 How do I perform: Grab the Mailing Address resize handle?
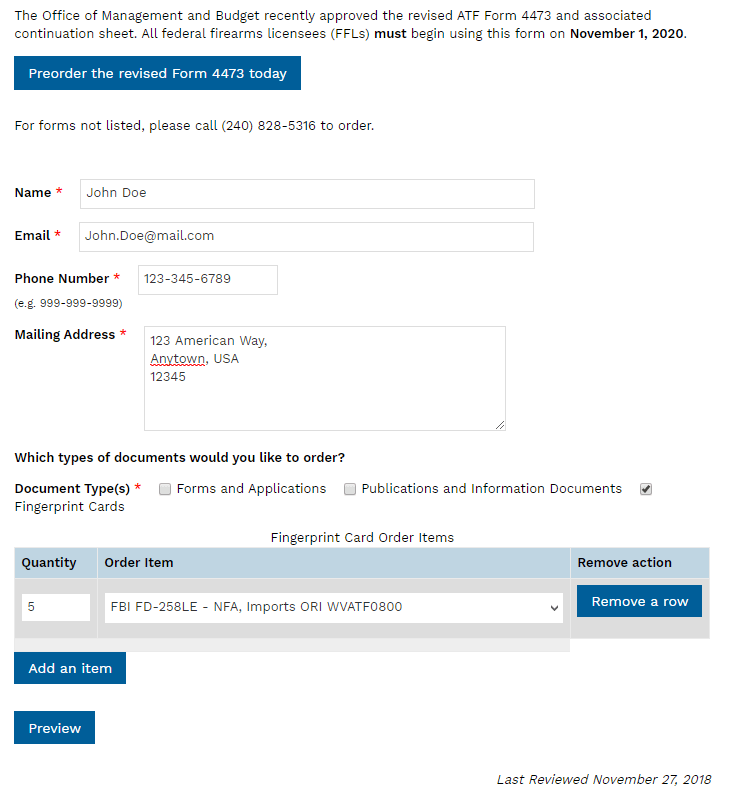(x=500, y=425)
